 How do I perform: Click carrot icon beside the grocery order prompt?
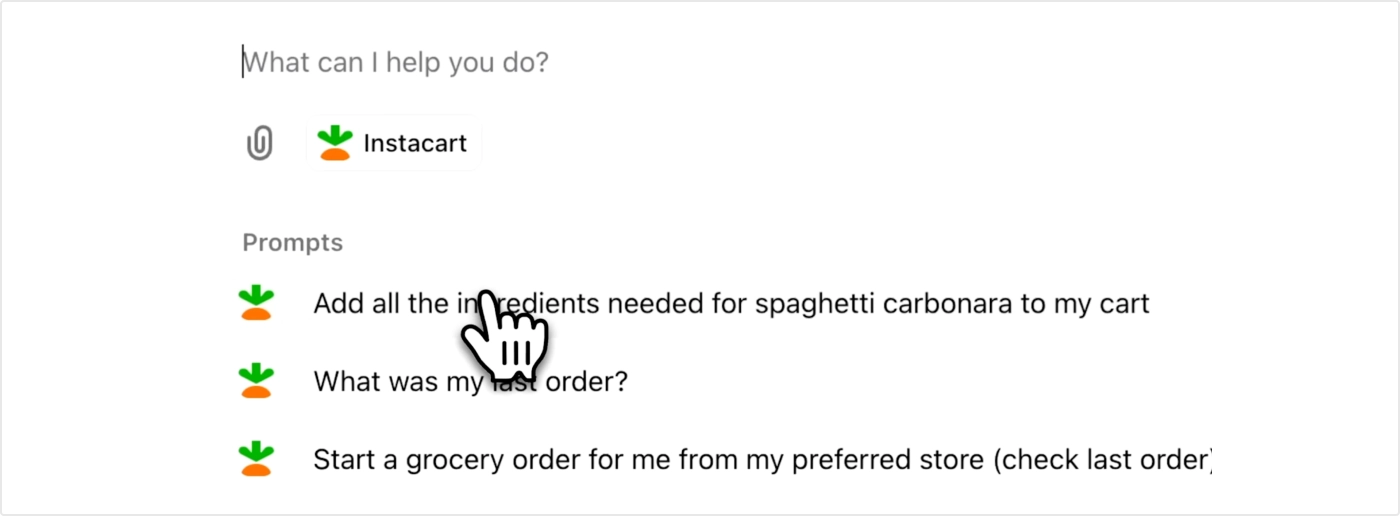tap(257, 459)
